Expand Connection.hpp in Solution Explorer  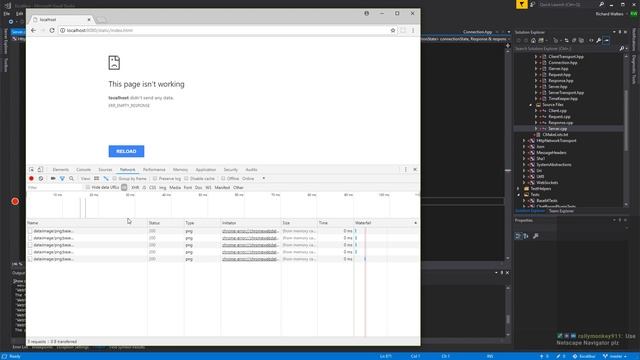pos(536,63)
